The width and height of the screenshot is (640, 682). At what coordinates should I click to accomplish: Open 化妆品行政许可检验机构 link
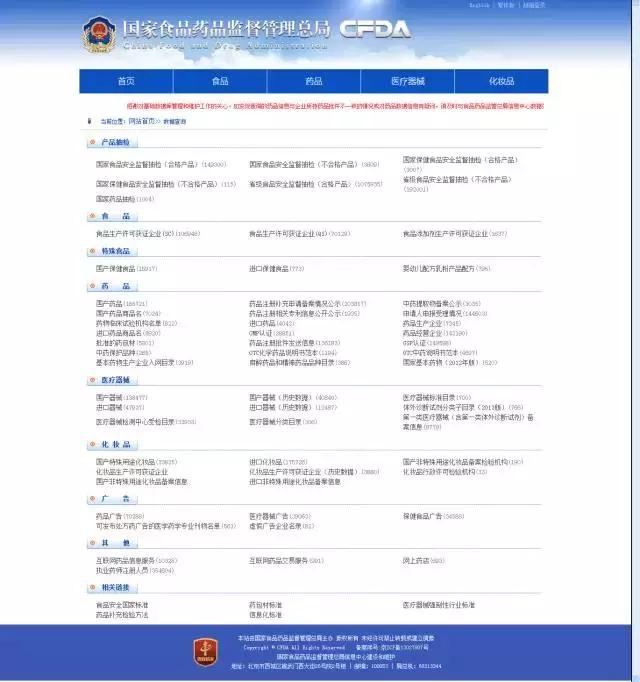(445, 472)
